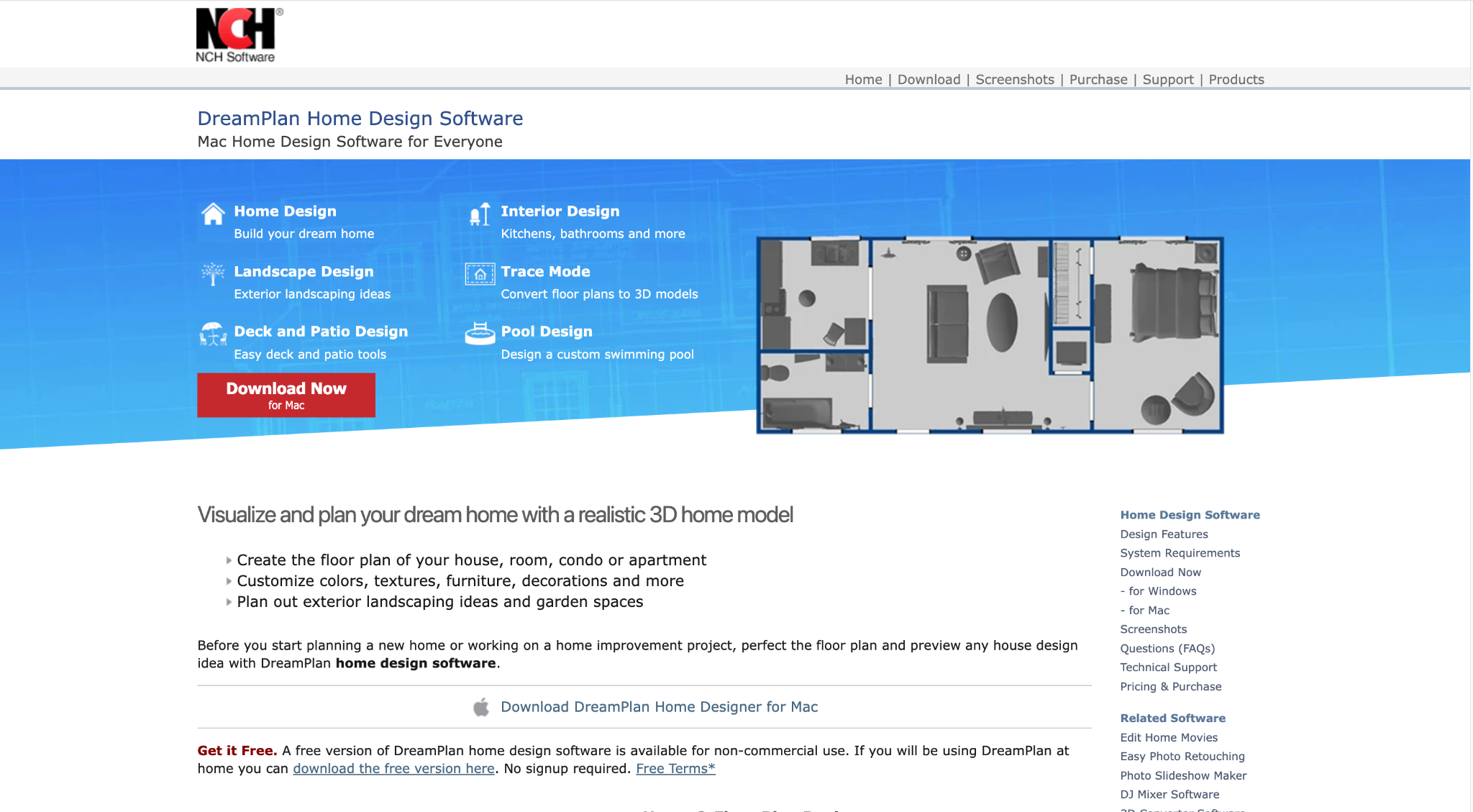This screenshot has height=812, width=1473.
Task: Click the Deck and Patio Design heading
Action: [x=321, y=332]
